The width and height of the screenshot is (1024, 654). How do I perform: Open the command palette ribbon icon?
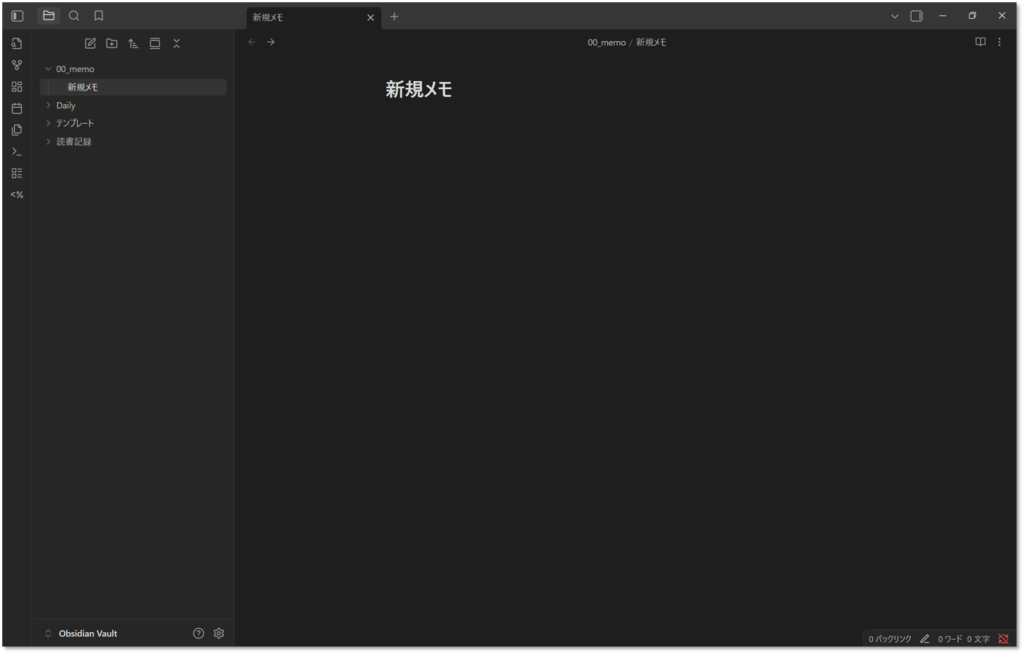point(16,152)
